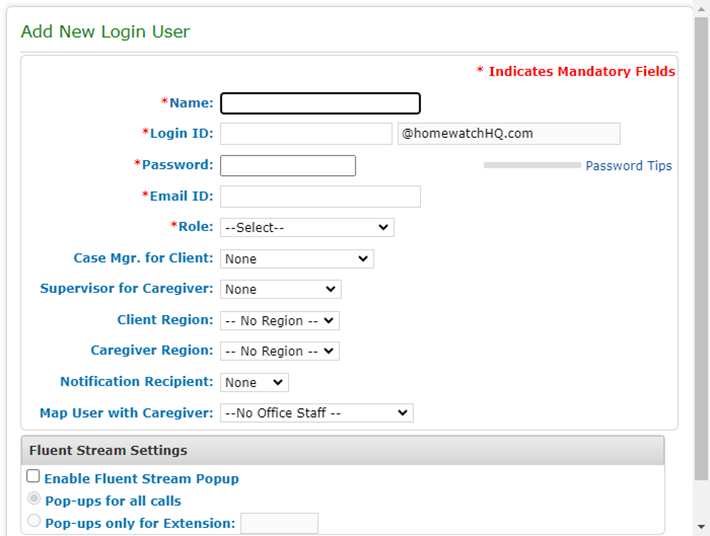Open Supervisor for Caregiver dropdown
This screenshot has width=710, height=536.
coord(280,290)
